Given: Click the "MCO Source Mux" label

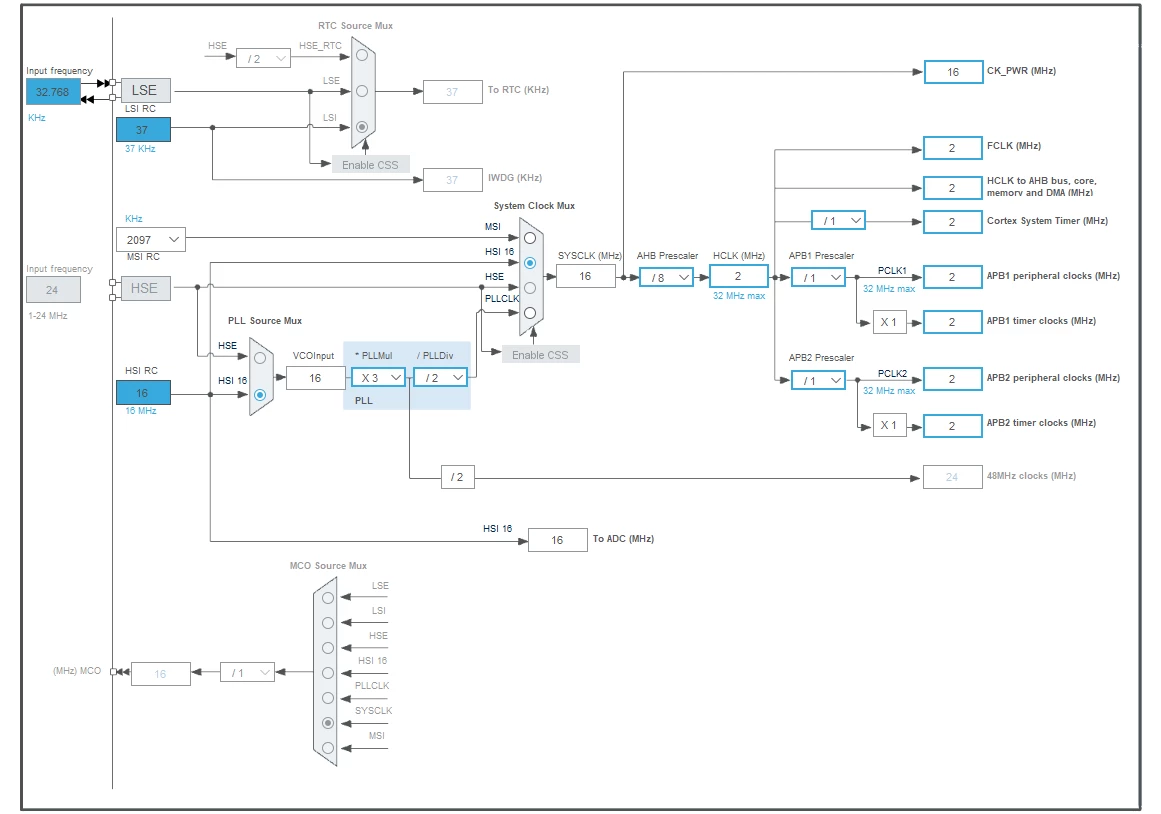Looking at the screenshot, I should [x=328, y=566].
